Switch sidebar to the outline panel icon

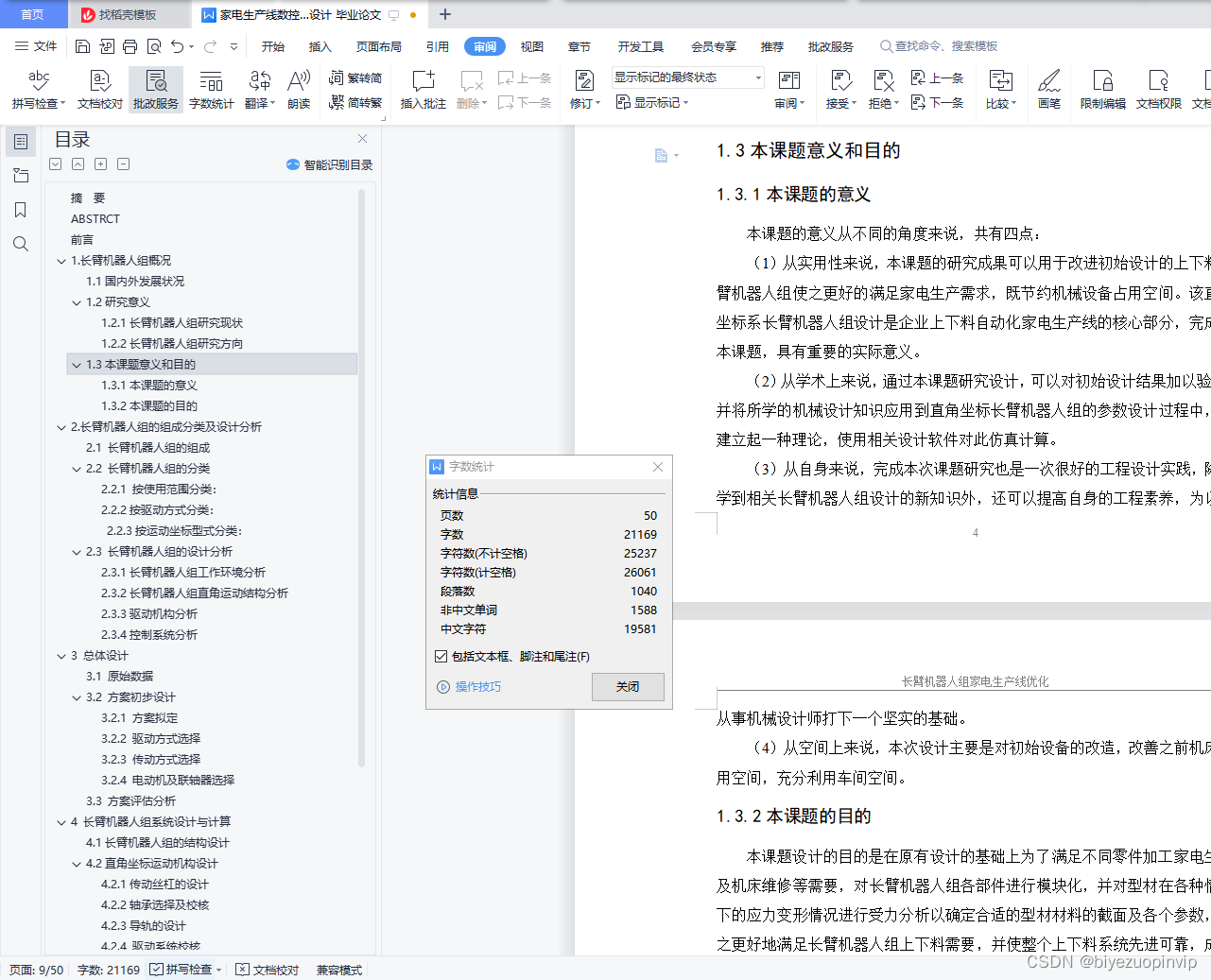(x=21, y=142)
